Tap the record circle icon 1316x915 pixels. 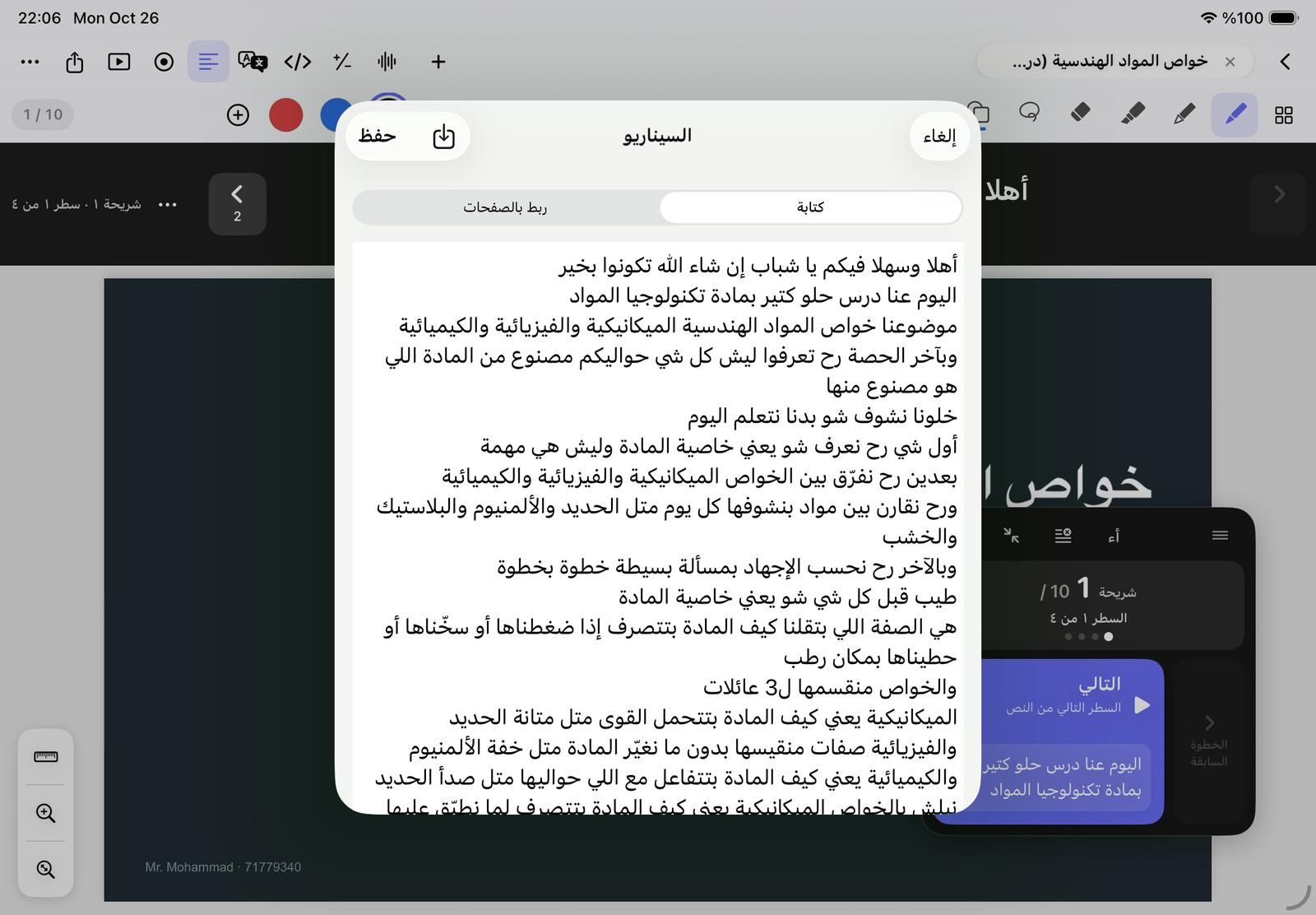(x=164, y=62)
